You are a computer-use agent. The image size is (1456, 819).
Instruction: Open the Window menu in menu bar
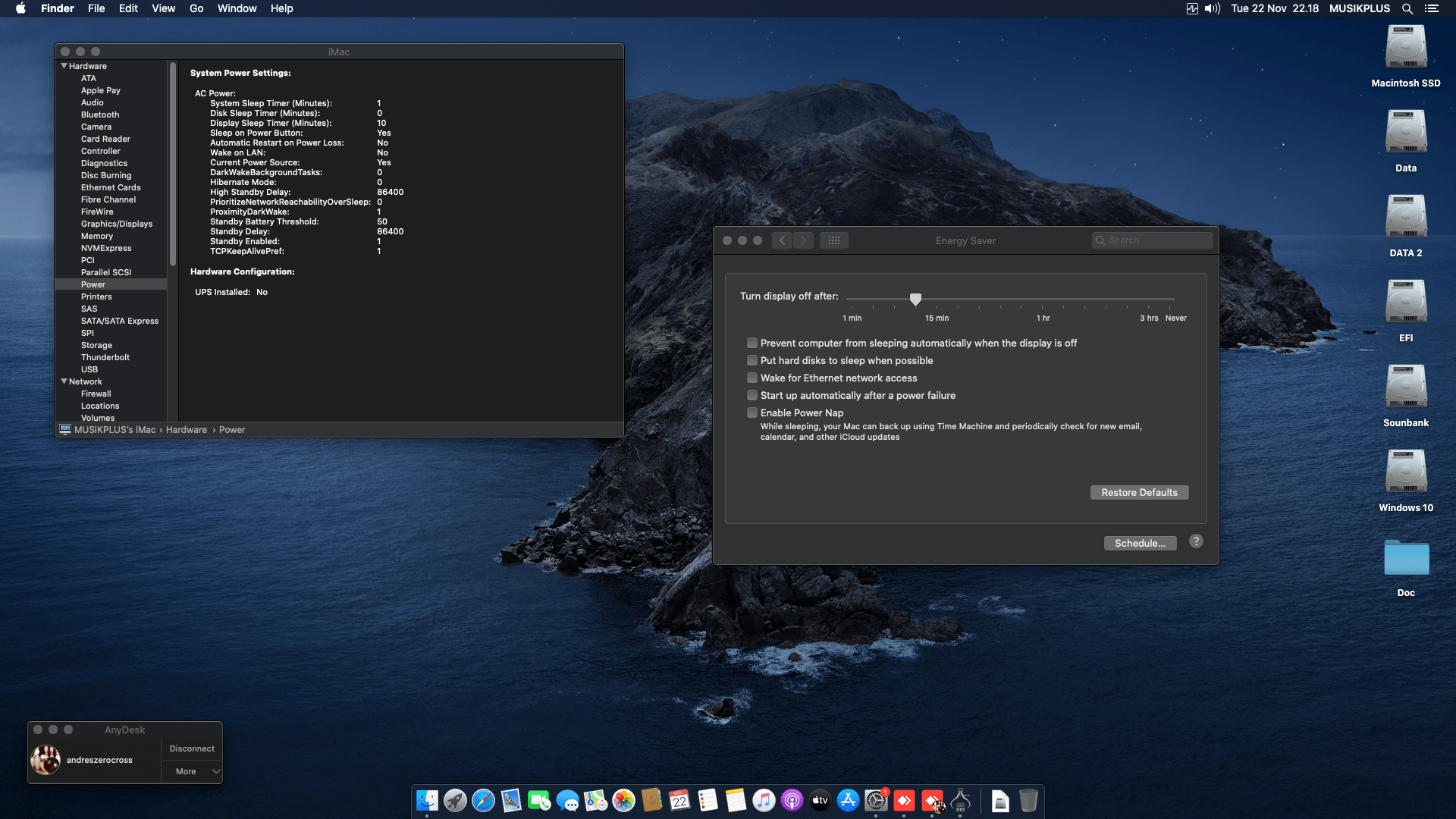(x=237, y=8)
